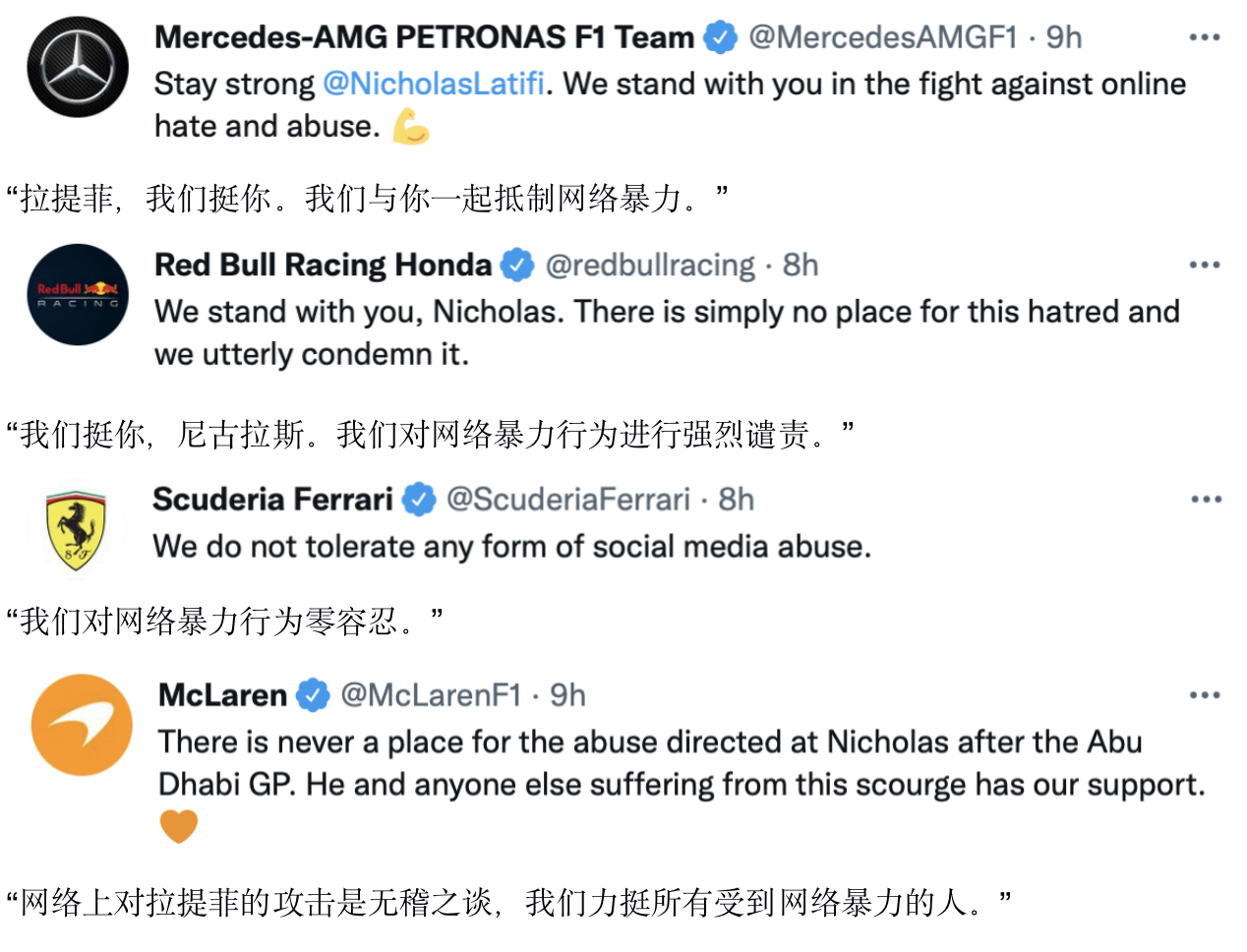This screenshot has width=1247, height=952.
Task: Click the Mercedes-AMG star logo avatar
Action: point(78,67)
